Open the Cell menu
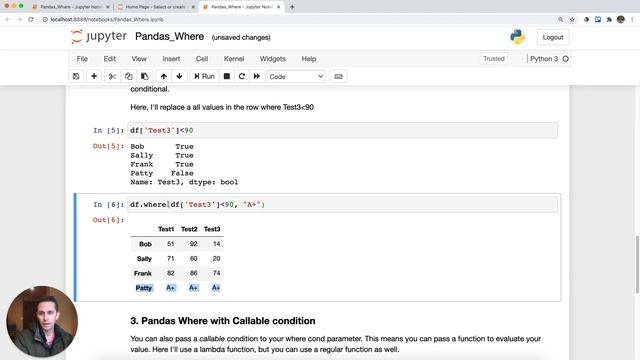 [202, 59]
